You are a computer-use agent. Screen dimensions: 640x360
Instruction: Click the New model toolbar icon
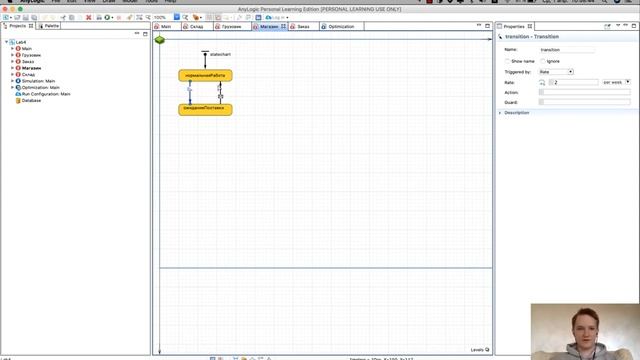coord(6,18)
